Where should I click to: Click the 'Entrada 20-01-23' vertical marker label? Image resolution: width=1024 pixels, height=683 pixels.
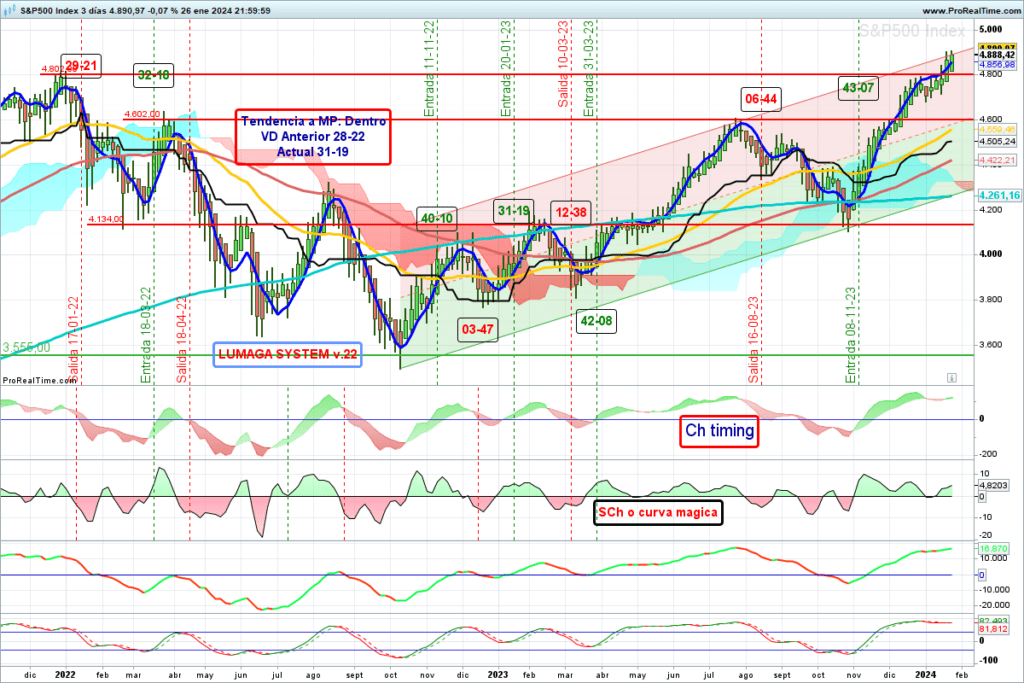506,69
